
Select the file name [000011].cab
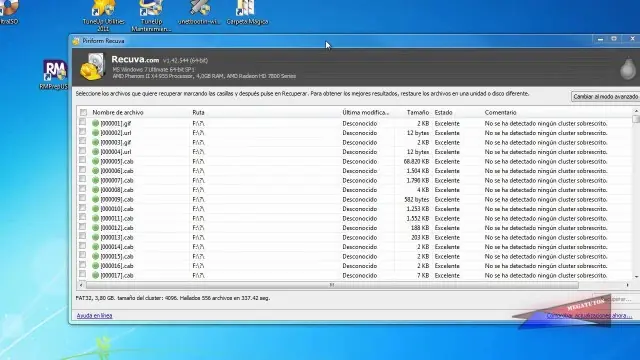[117, 218]
